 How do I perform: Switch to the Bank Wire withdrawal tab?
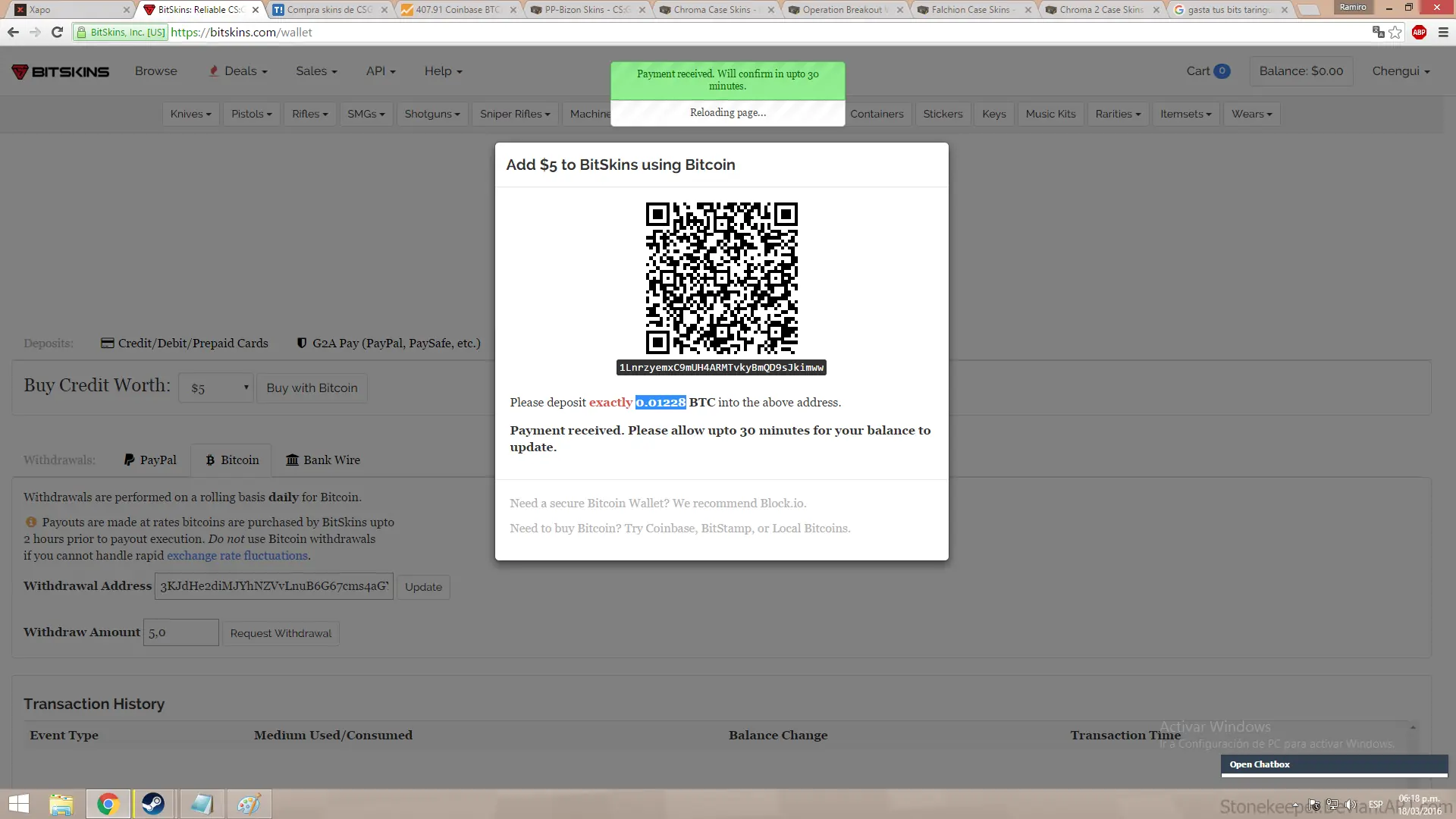pyautogui.click(x=322, y=460)
